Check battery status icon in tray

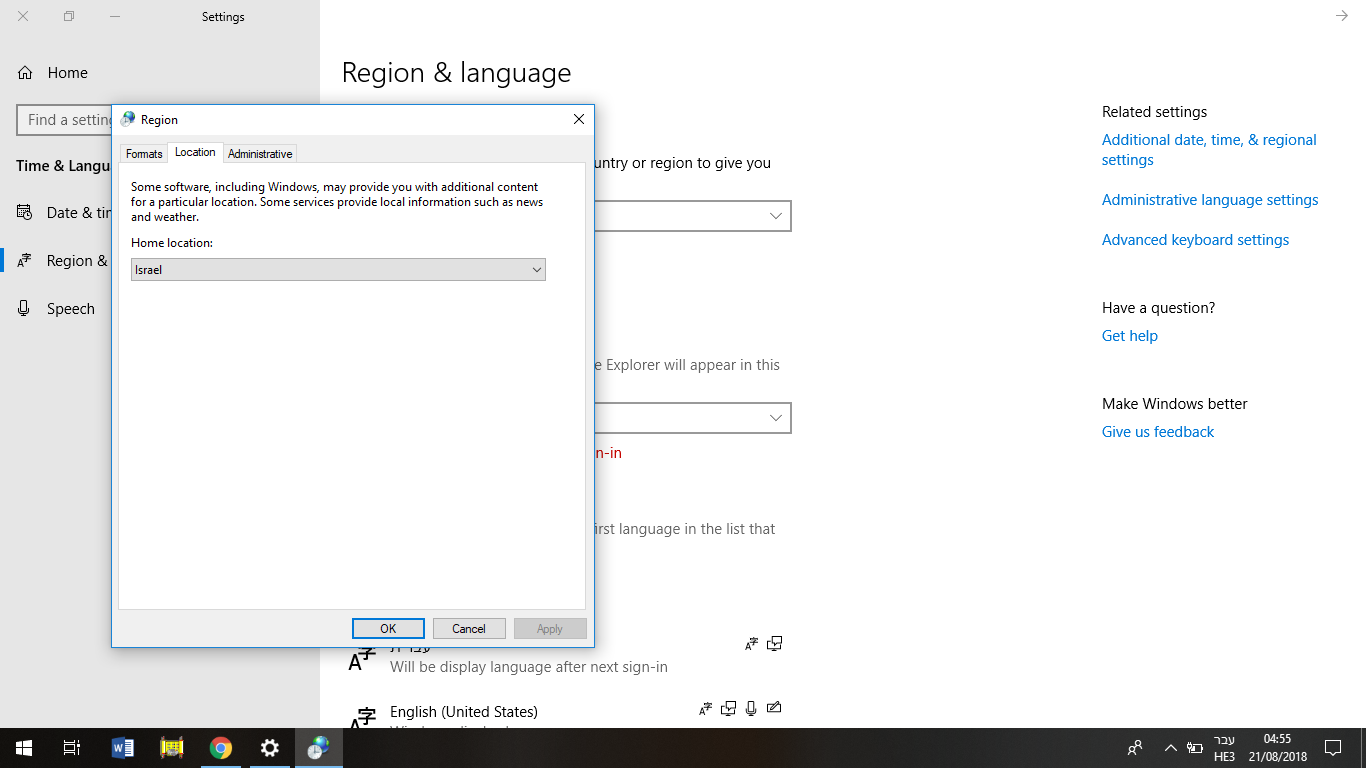point(1195,748)
